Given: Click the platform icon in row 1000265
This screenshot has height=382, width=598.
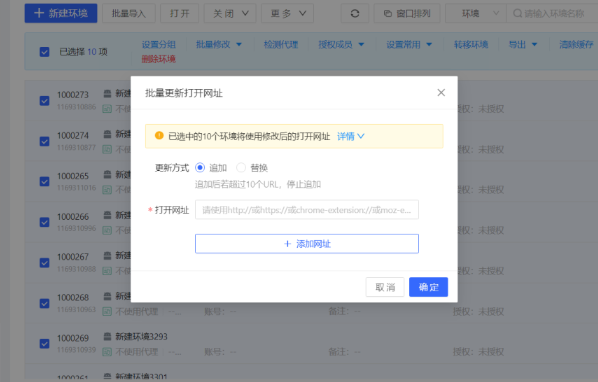Looking at the screenshot, I should (108, 174).
